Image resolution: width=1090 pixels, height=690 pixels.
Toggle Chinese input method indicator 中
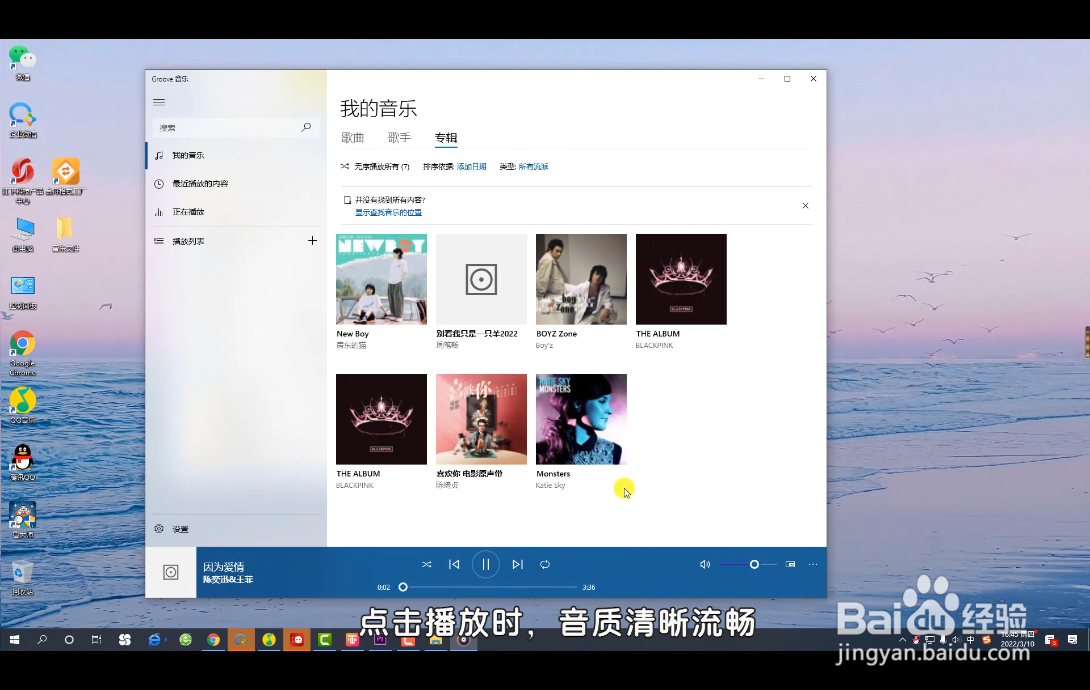pos(970,640)
